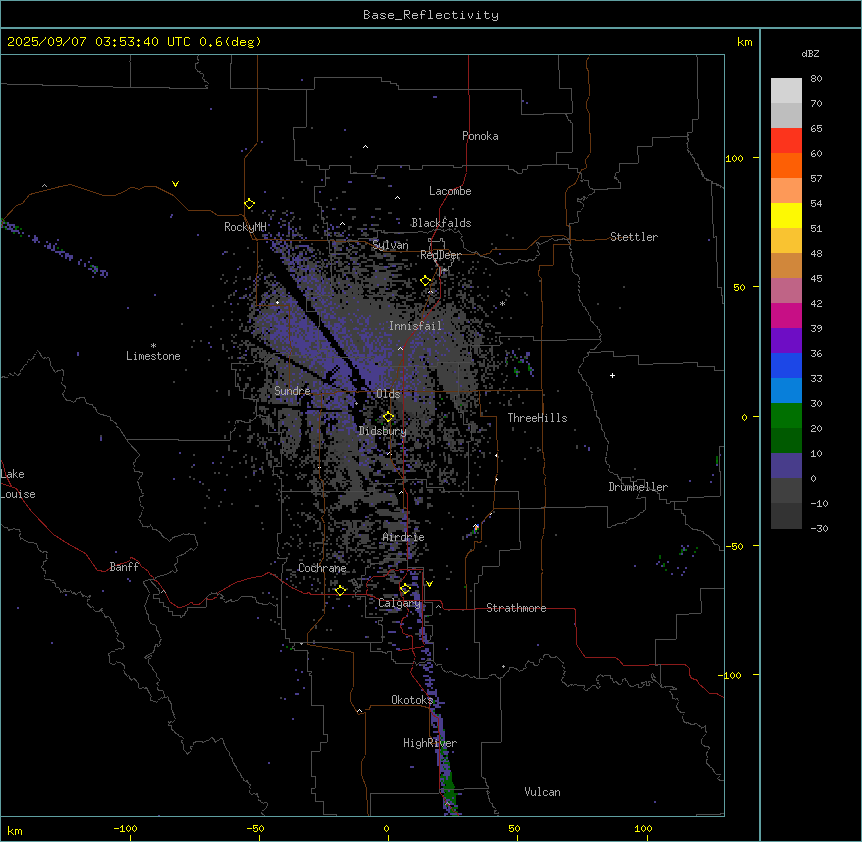Pick the bright green 20-30 dBZ legend swatch
862x842 pixels.
[786, 416]
